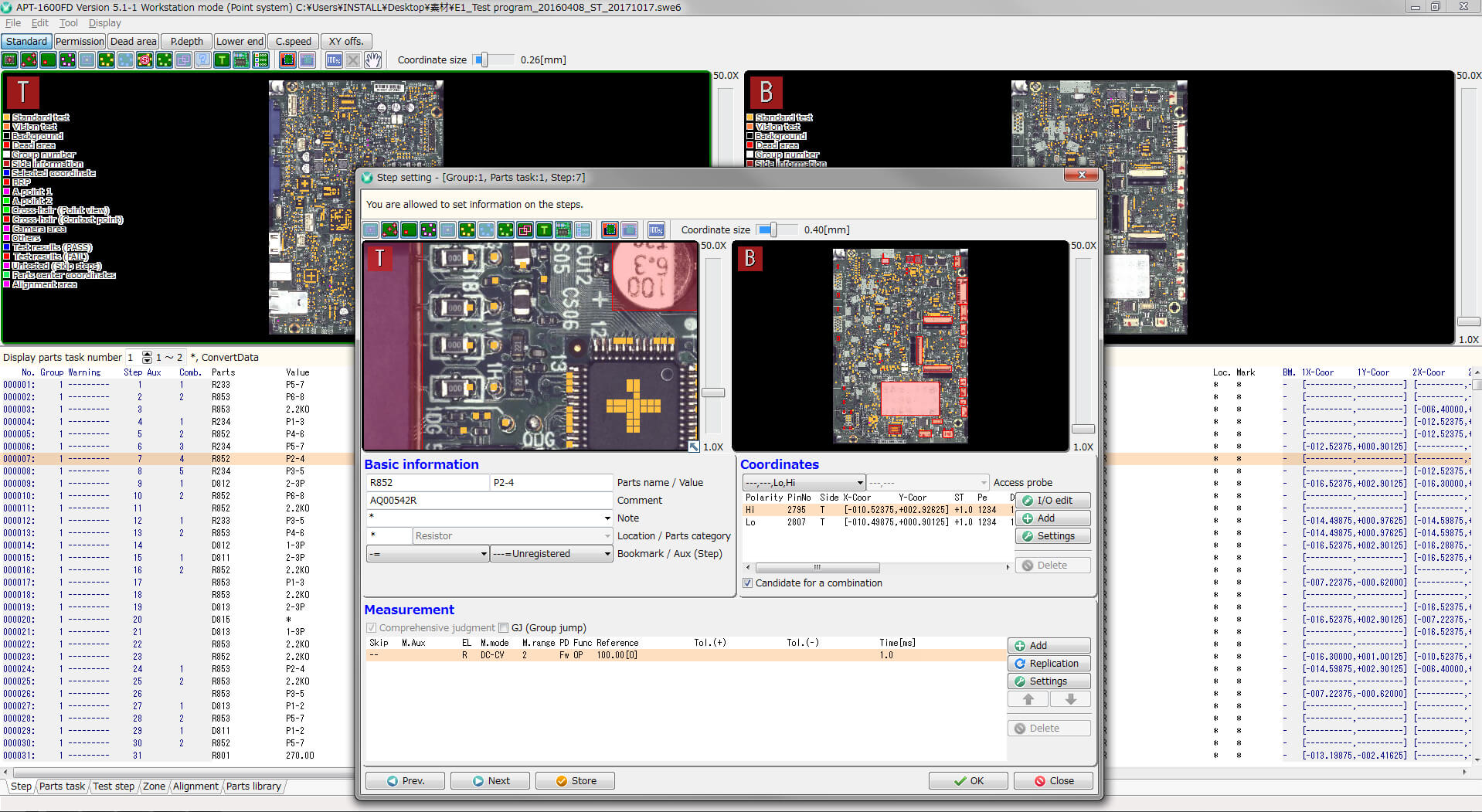Viewport: 1482px width, 812px height.
Task: Click the green T icon in main toolbar
Action: point(222,60)
